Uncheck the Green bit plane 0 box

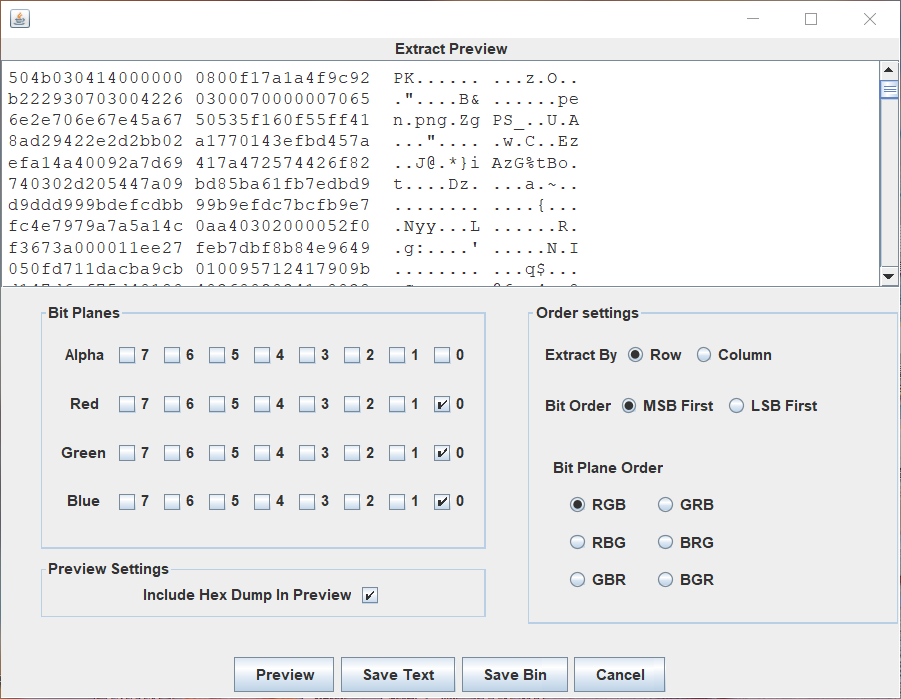[x=442, y=453]
